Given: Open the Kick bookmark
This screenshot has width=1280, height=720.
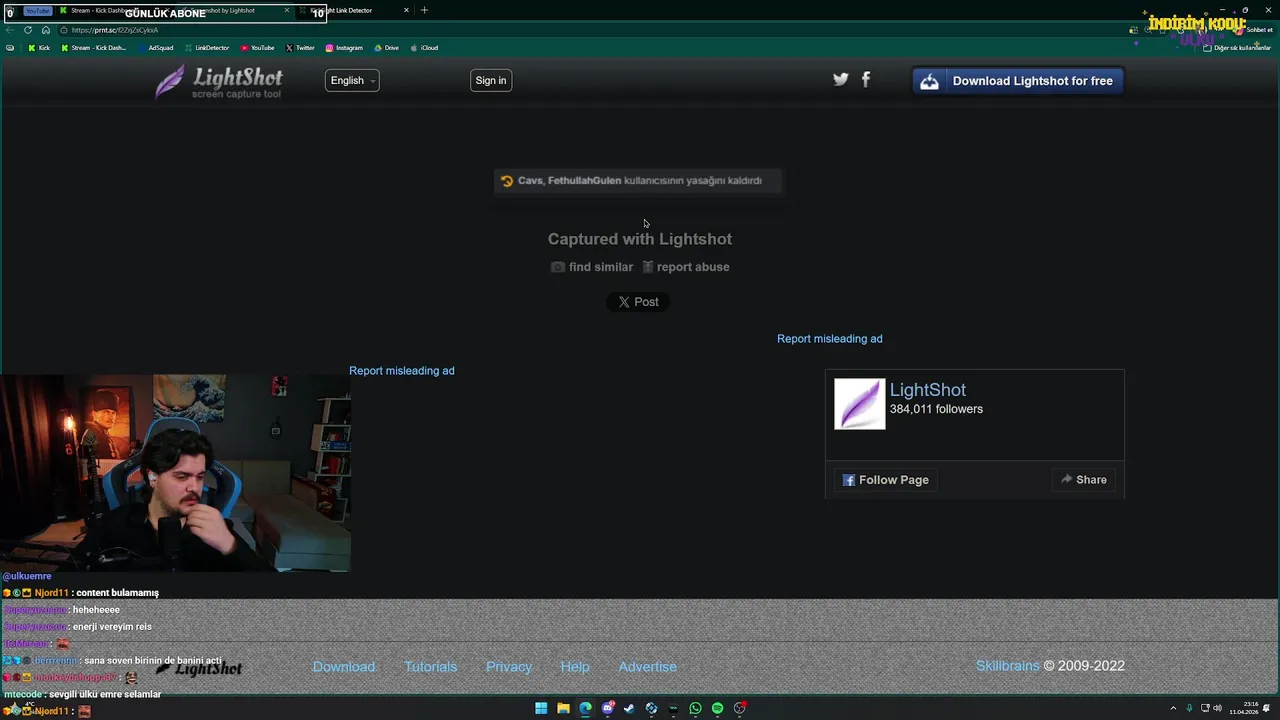Looking at the screenshot, I should pos(39,48).
